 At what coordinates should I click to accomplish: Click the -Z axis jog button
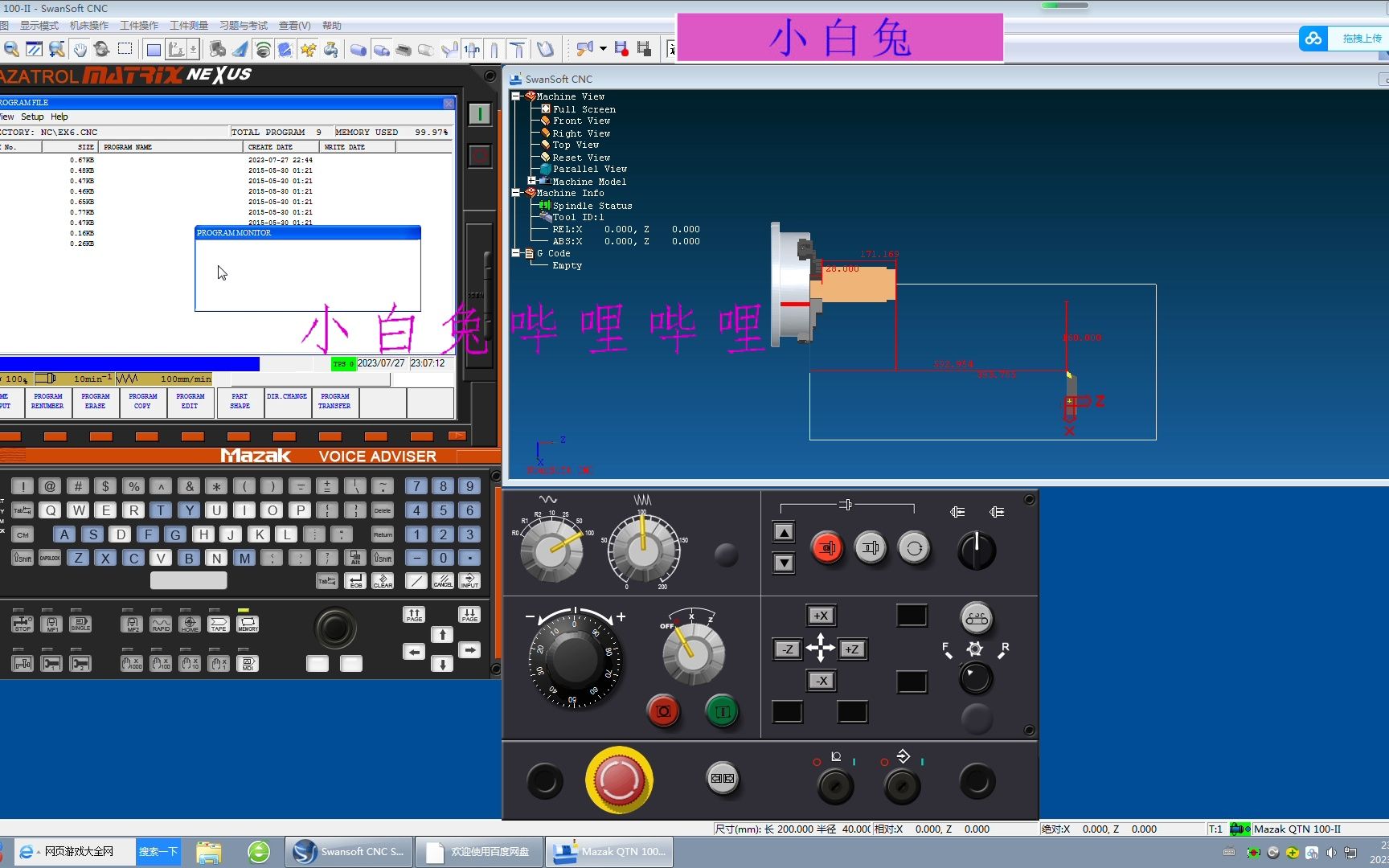(787, 649)
